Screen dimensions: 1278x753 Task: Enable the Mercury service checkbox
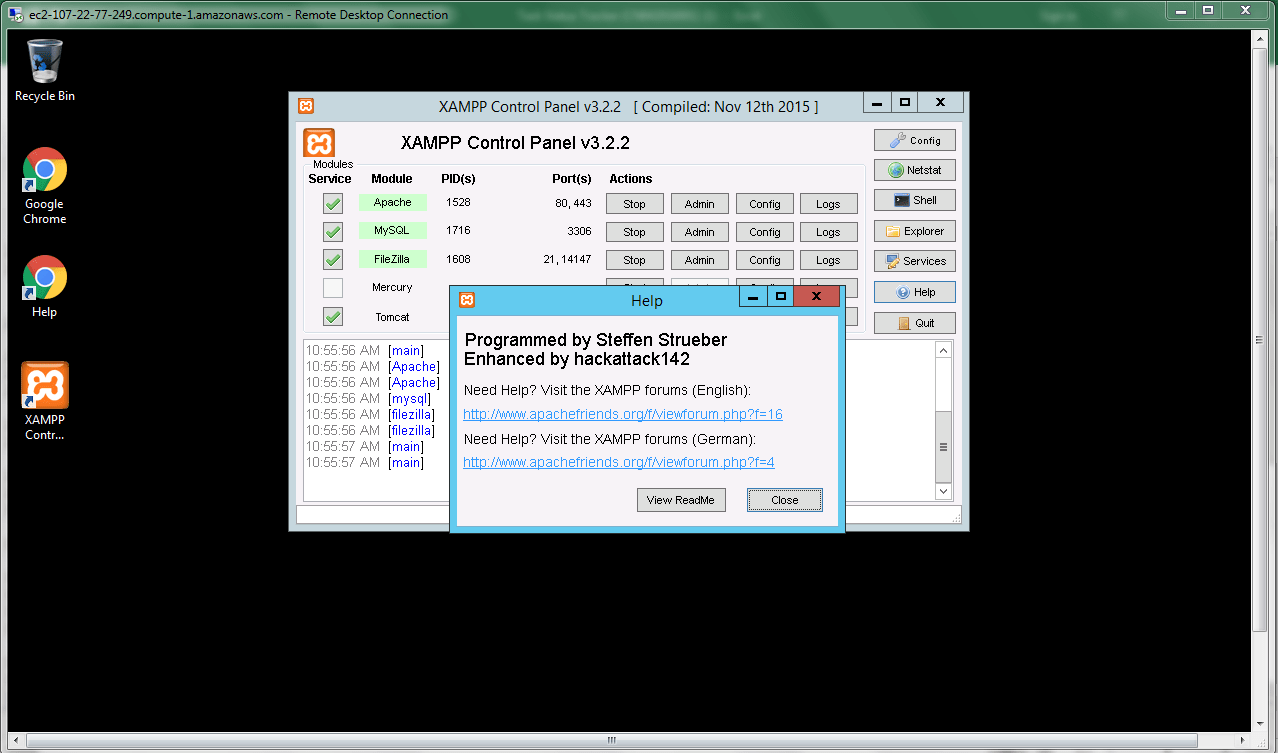(333, 288)
